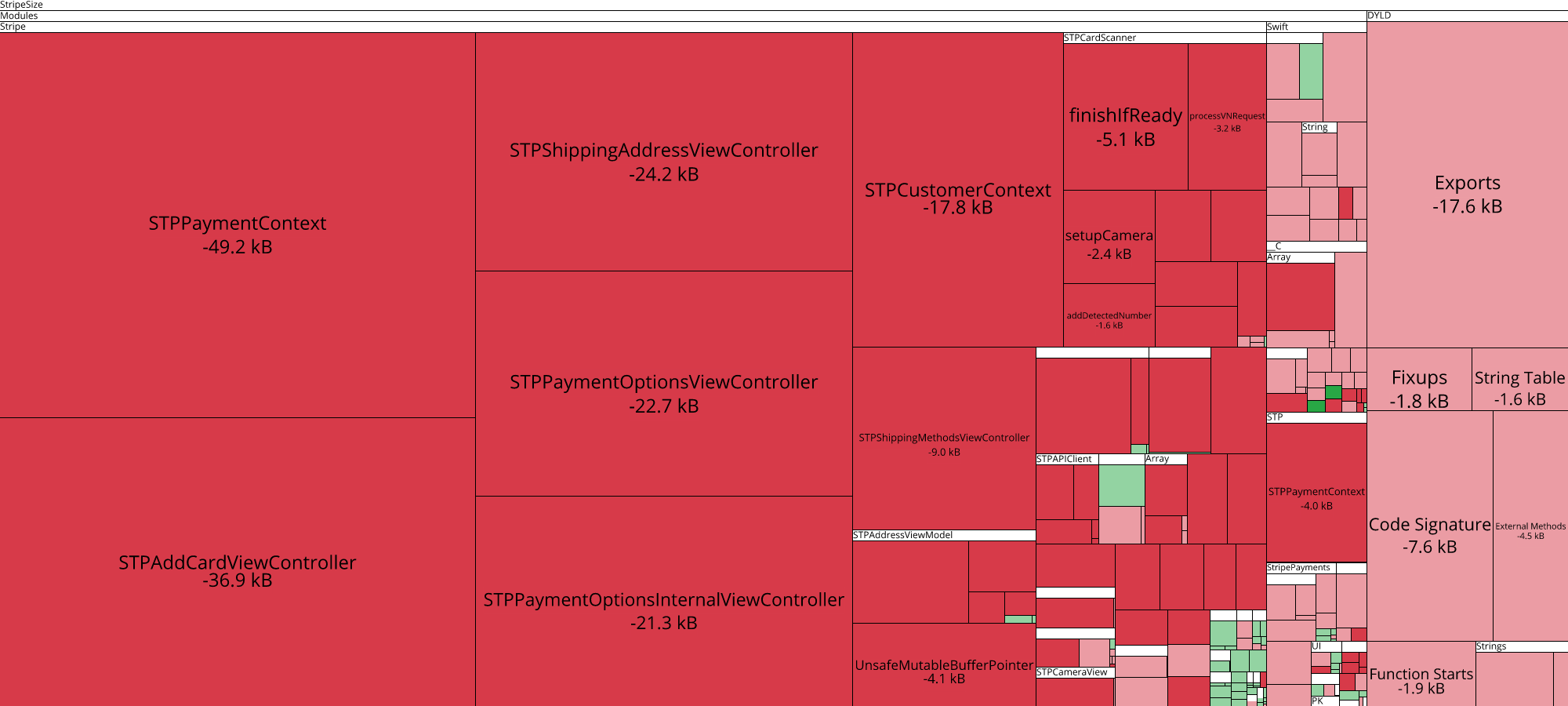Image resolution: width=1568 pixels, height=706 pixels.
Task: Click the String header in Swift group
Action: click(x=1319, y=127)
